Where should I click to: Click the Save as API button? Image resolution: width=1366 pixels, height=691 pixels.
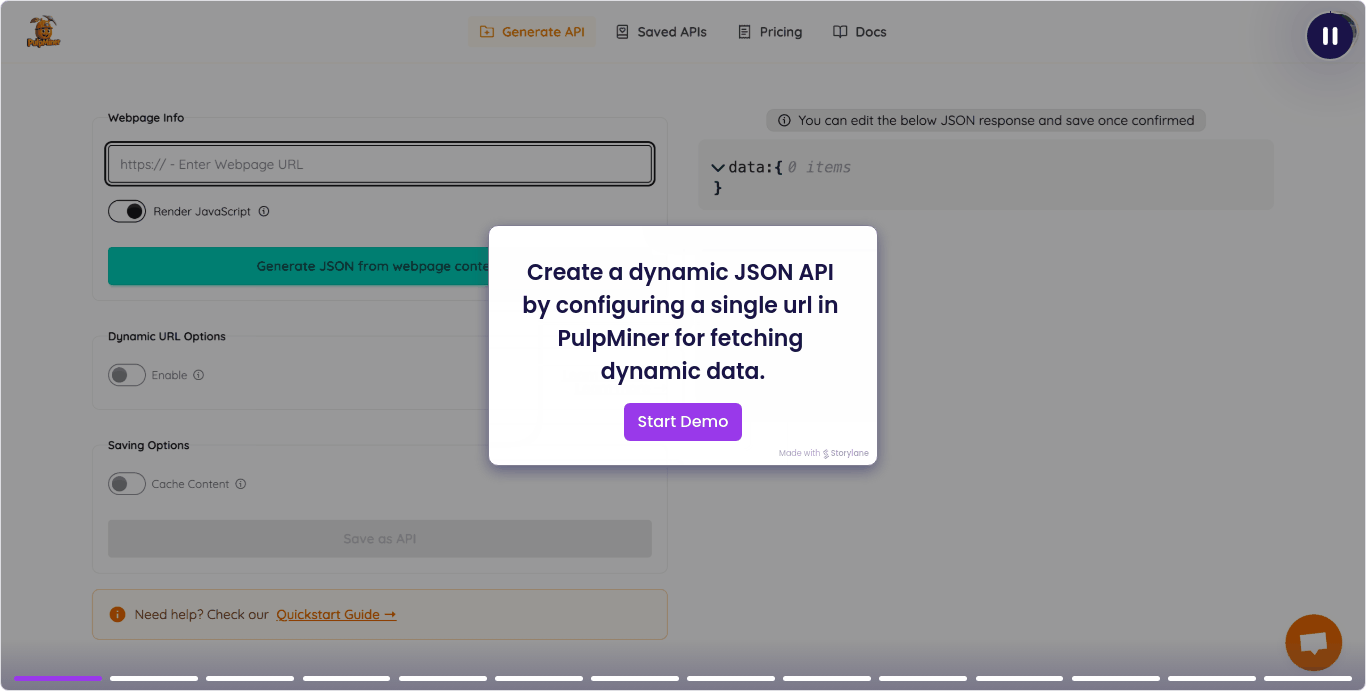click(x=380, y=539)
